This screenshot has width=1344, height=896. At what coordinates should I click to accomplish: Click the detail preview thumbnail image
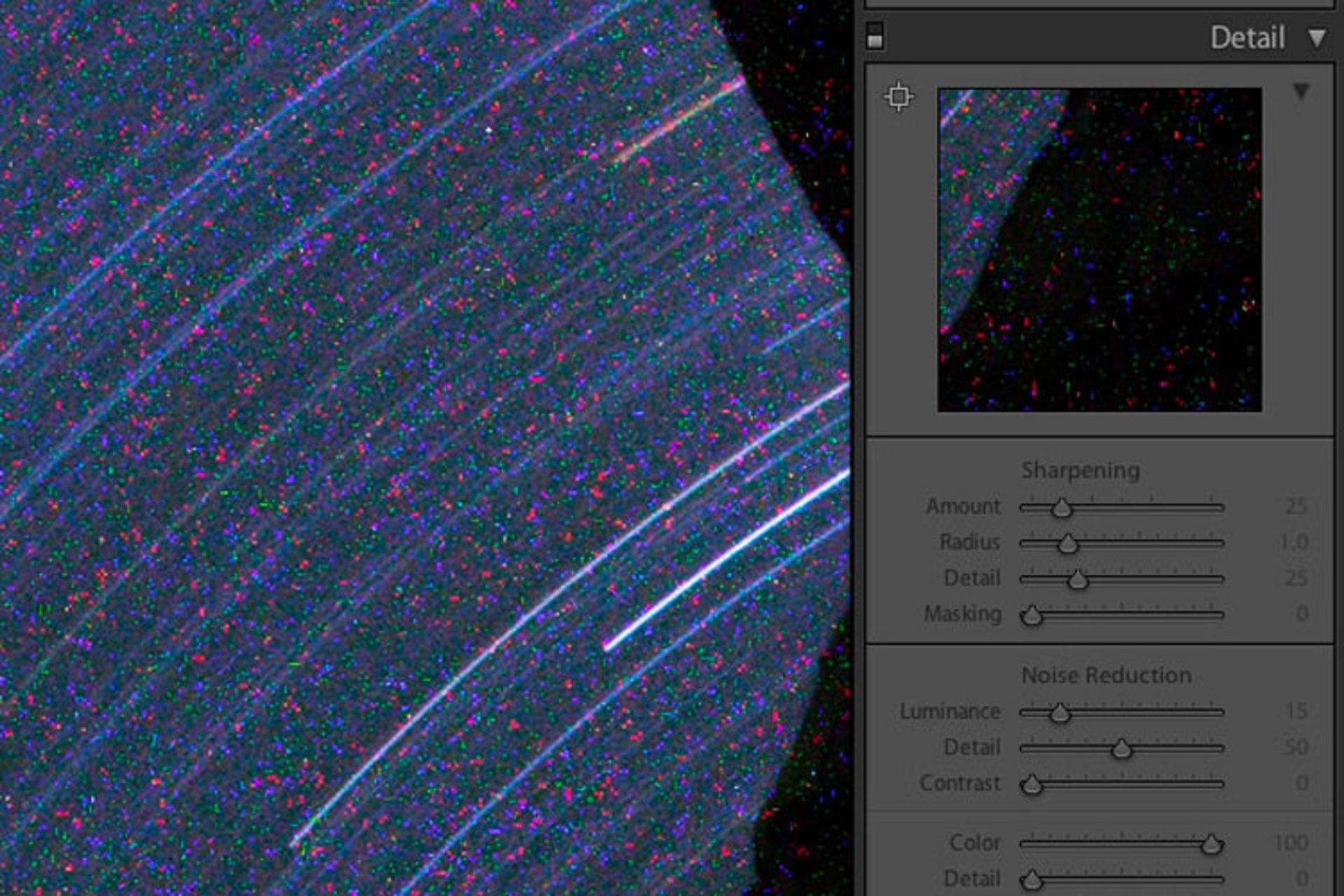pyautogui.click(x=1099, y=249)
